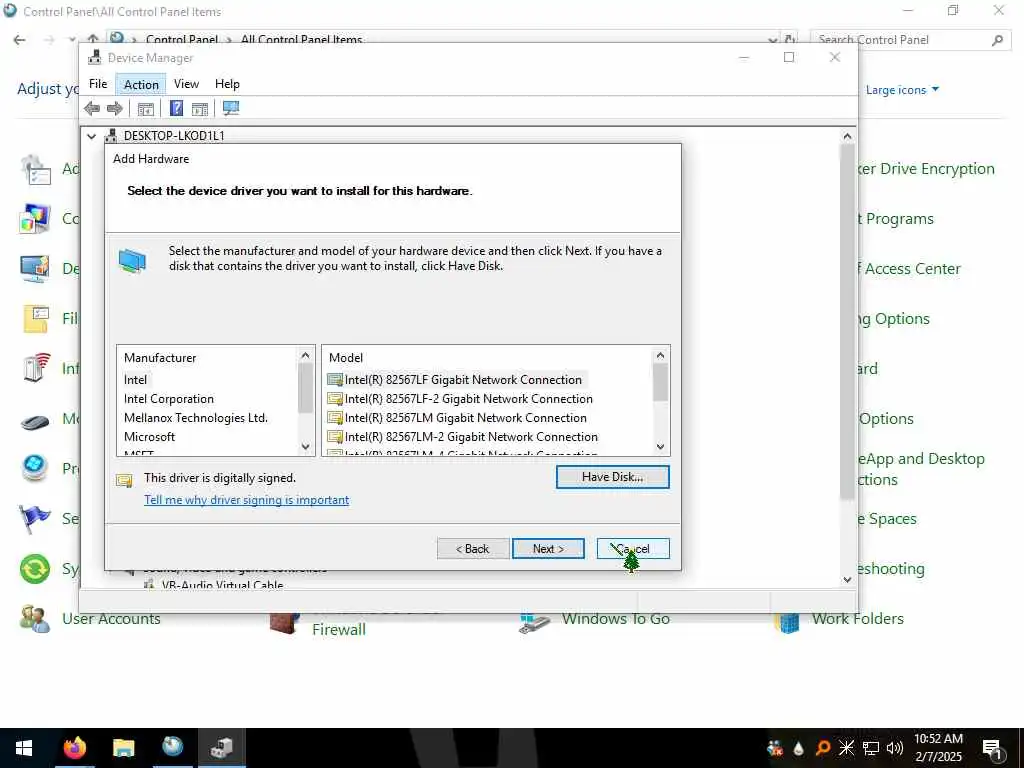Open the Action menu in Device Manager
The image size is (1024, 768).
click(x=141, y=84)
